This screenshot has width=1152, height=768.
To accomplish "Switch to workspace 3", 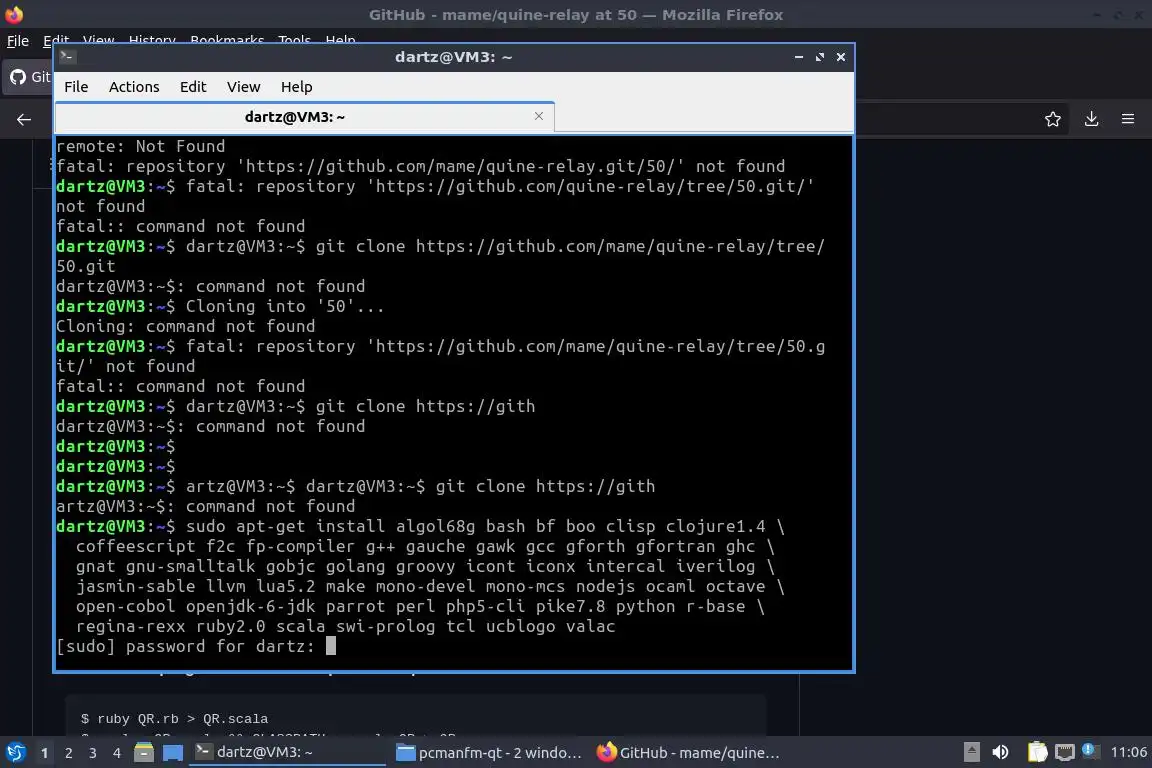I will click(x=93, y=753).
